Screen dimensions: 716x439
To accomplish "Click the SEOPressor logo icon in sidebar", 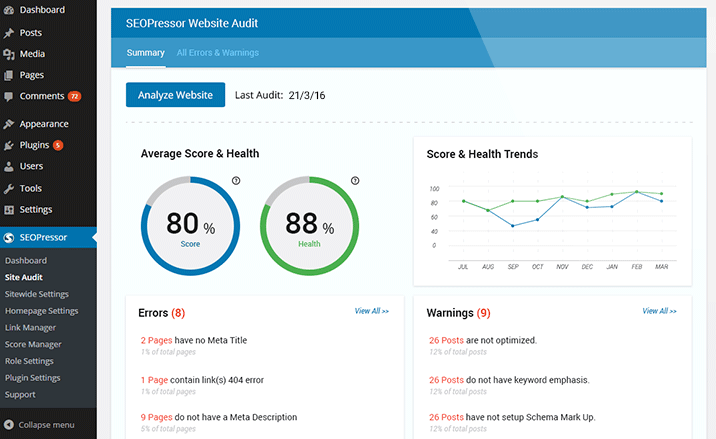I will coord(8,238).
